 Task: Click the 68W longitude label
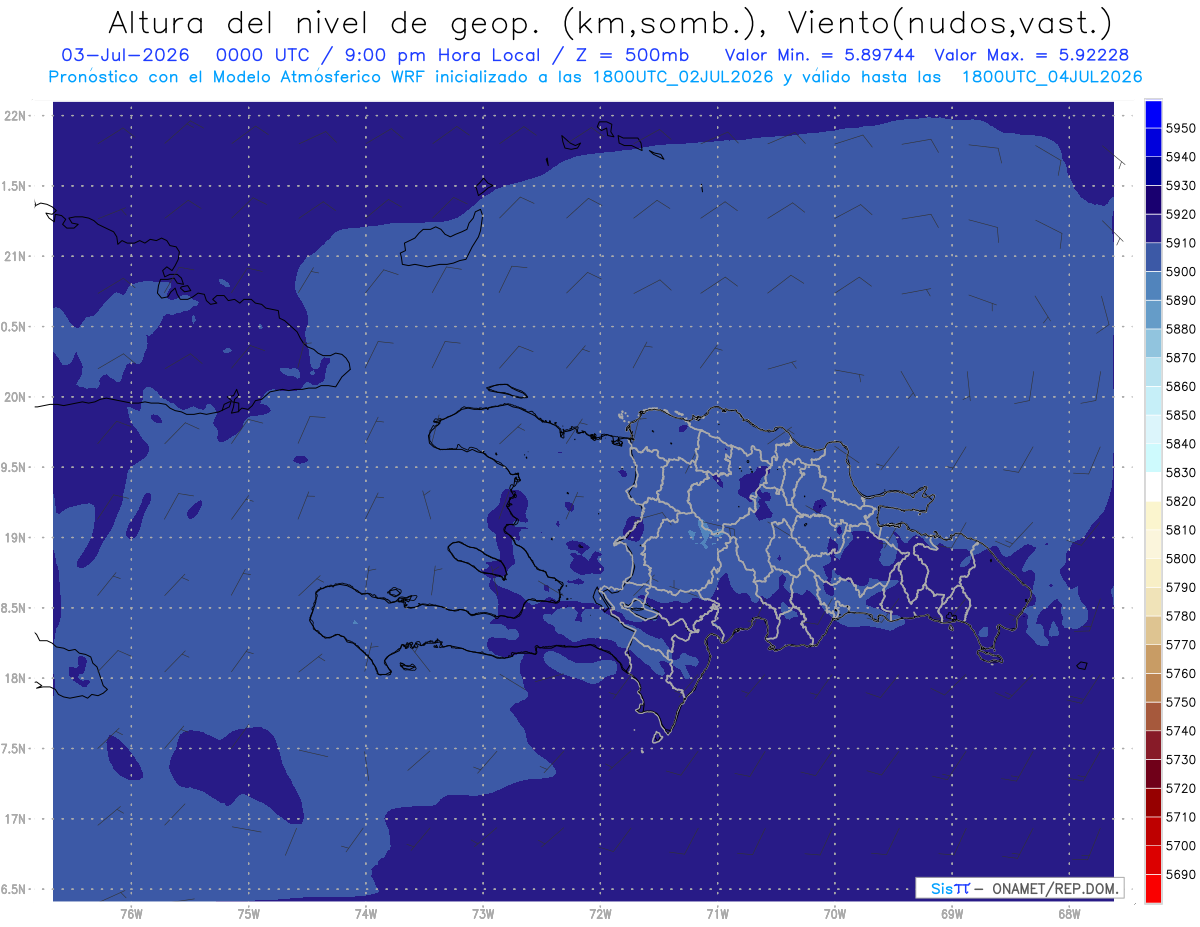tap(1069, 913)
